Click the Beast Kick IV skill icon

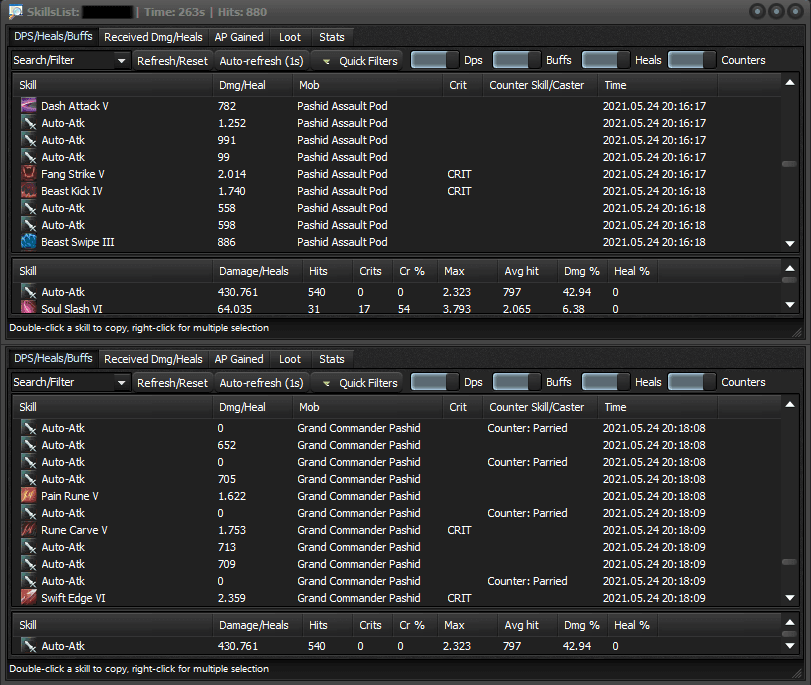29,191
